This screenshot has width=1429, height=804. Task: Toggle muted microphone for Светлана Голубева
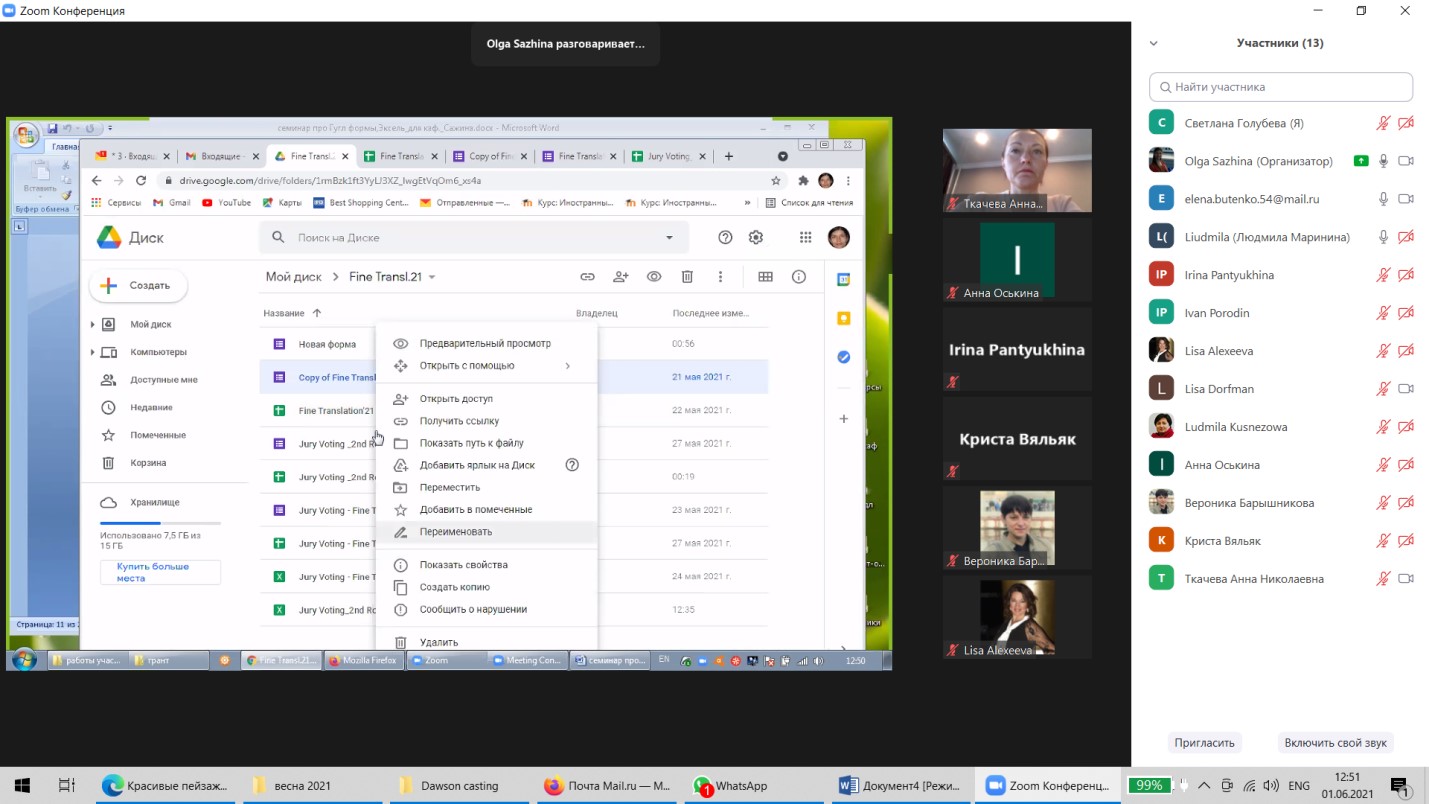click(x=1384, y=123)
